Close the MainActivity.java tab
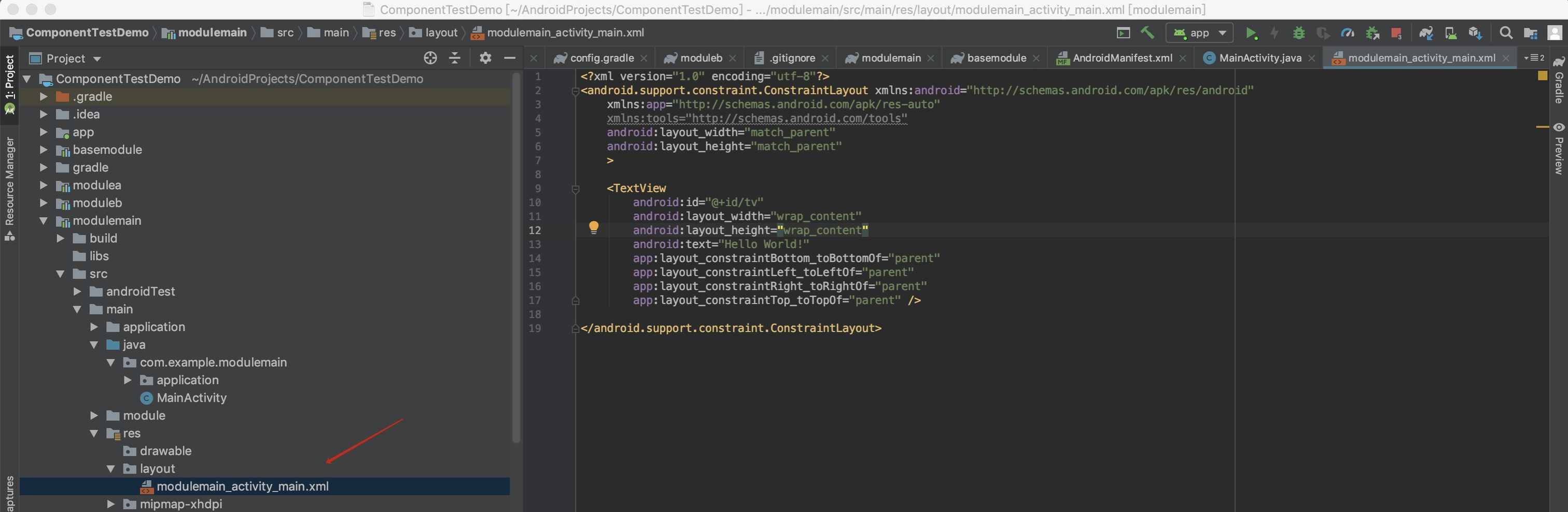The height and width of the screenshot is (512, 1568). point(1312,59)
